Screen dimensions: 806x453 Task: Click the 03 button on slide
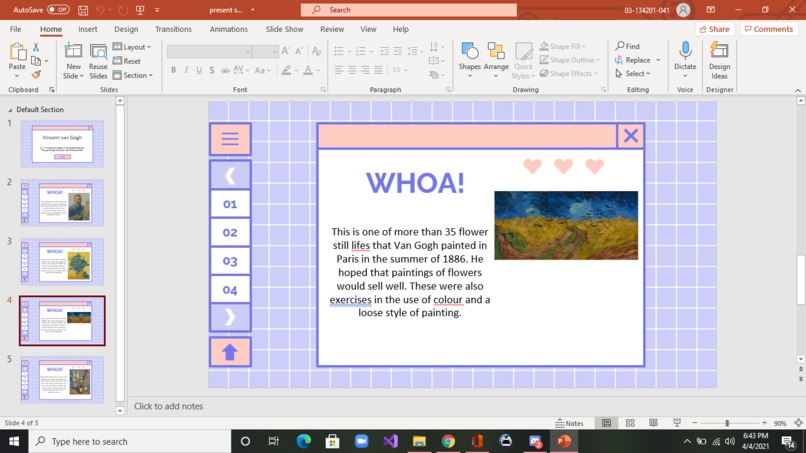pyautogui.click(x=230, y=261)
